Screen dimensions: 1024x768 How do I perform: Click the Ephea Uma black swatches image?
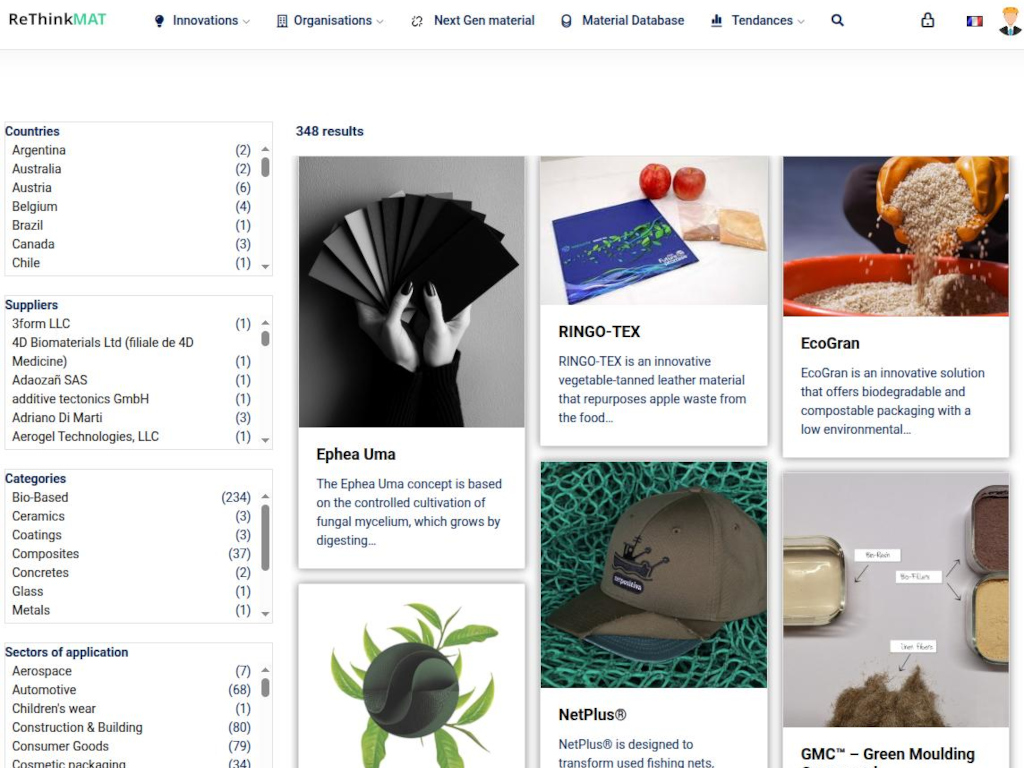coord(411,292)
